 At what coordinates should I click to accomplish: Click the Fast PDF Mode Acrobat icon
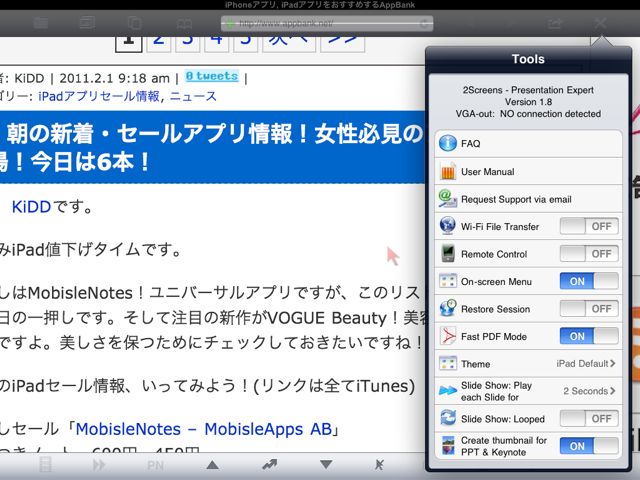point(448,336)
